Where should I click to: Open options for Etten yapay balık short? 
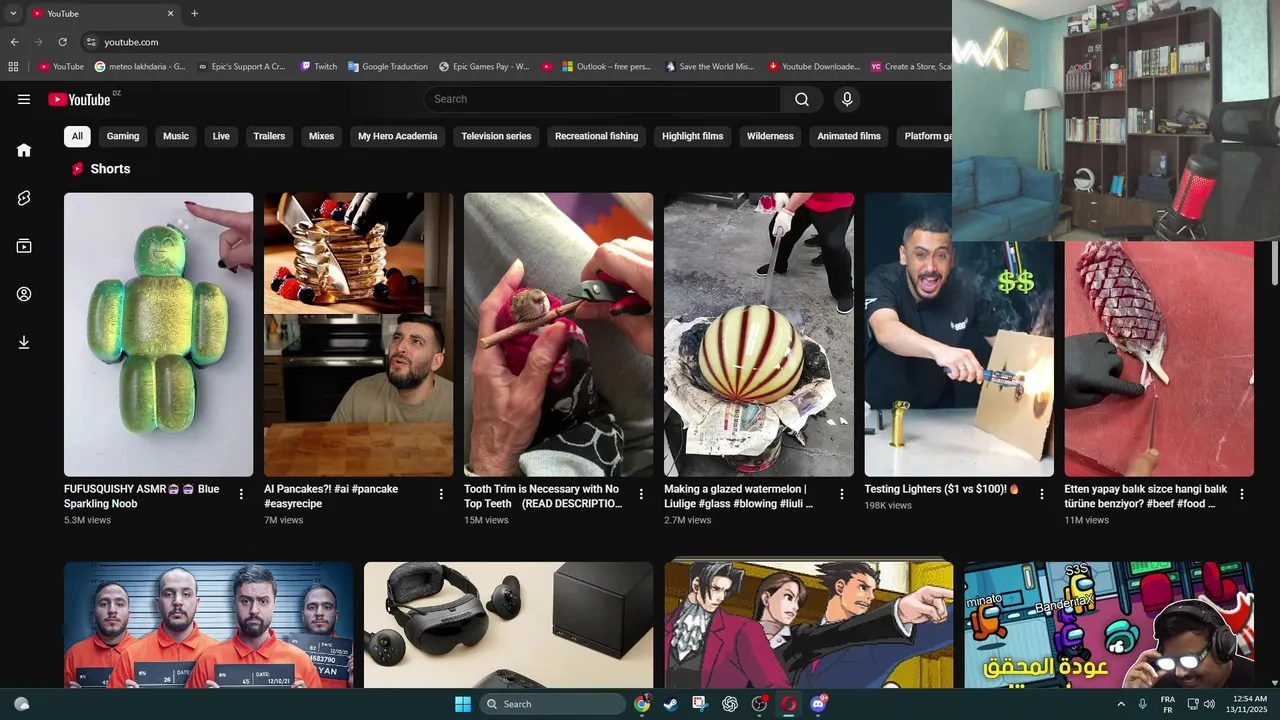click(1241, 494)
